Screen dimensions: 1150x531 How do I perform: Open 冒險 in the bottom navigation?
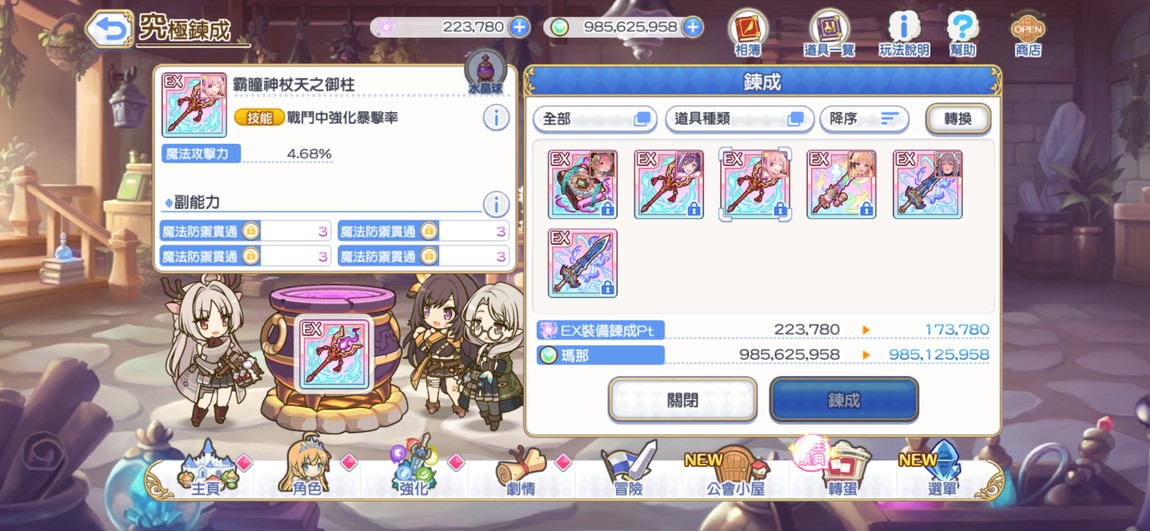tap(628, 470)
